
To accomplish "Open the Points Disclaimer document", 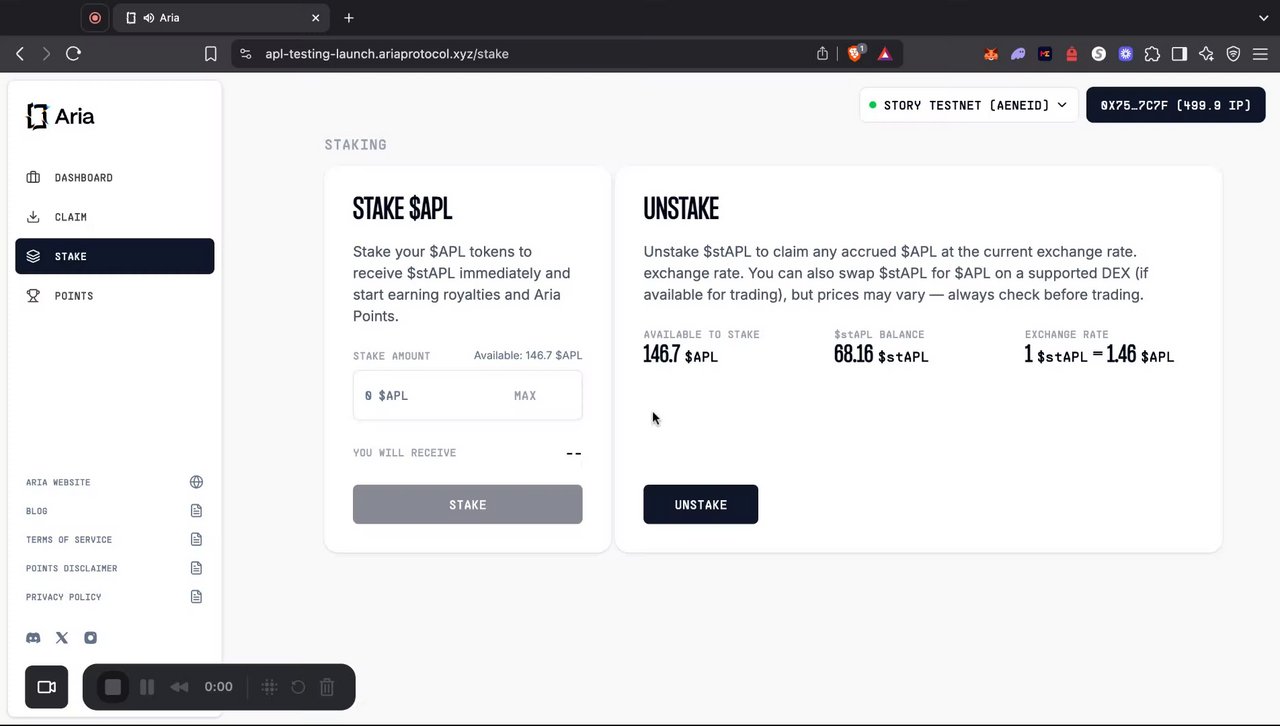I will [114, 568].
